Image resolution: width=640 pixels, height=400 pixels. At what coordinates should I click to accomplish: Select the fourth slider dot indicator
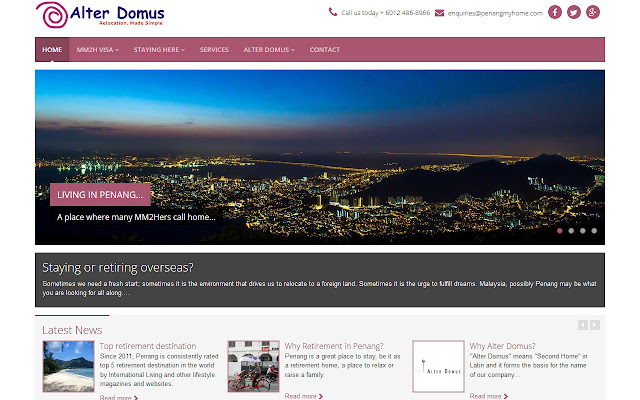click(594, 231)
